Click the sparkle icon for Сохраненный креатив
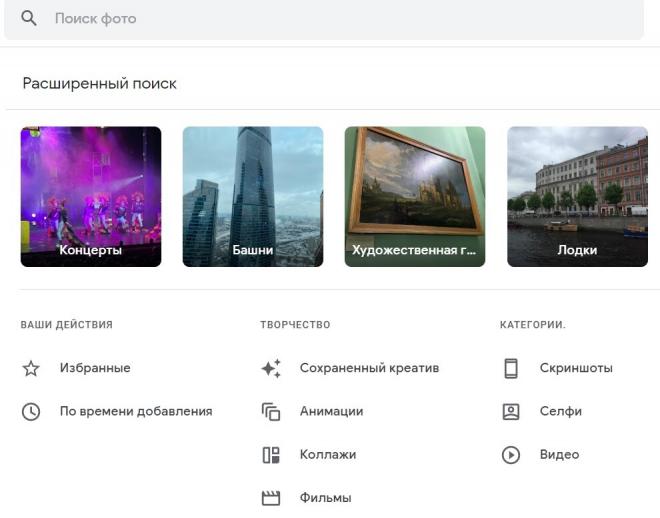 point(271,368)
